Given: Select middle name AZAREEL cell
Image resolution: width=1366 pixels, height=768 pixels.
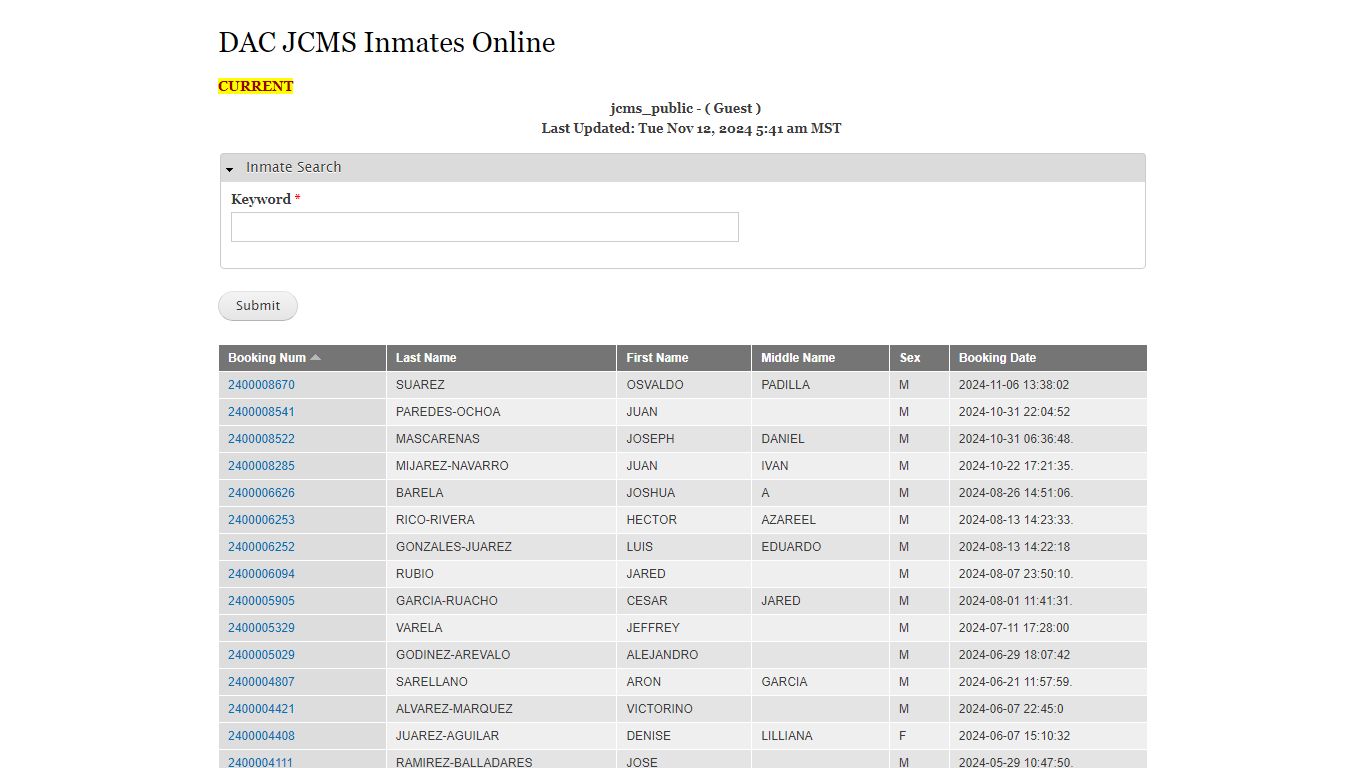Looking at the screenshot, I should [x=820, y=520].
